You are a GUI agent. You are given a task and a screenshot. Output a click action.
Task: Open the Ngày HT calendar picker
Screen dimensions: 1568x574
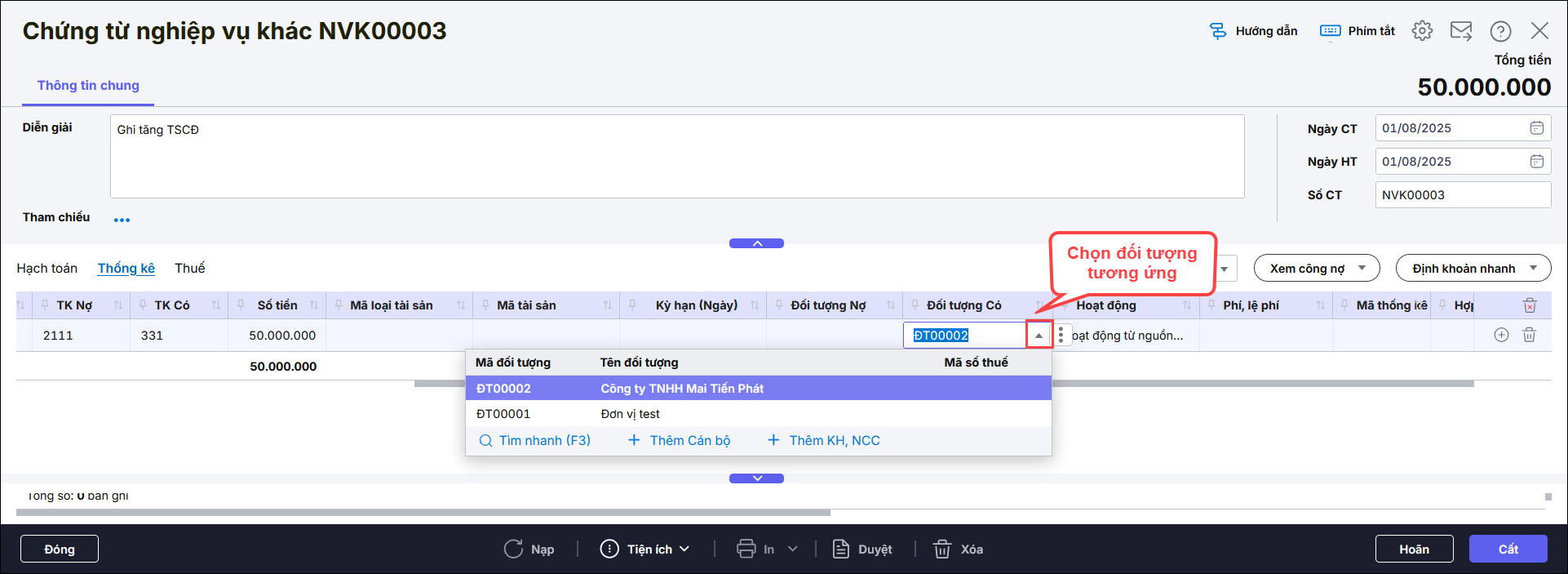[x=1536, y=162]
